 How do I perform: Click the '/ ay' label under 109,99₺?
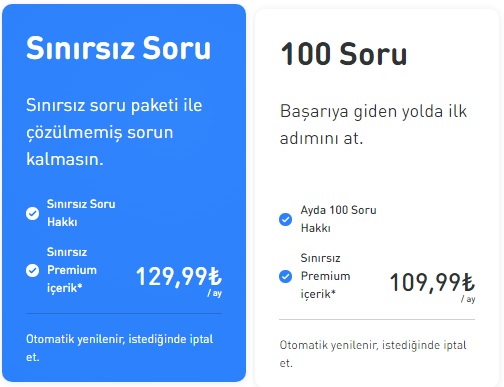coord(468,299)
